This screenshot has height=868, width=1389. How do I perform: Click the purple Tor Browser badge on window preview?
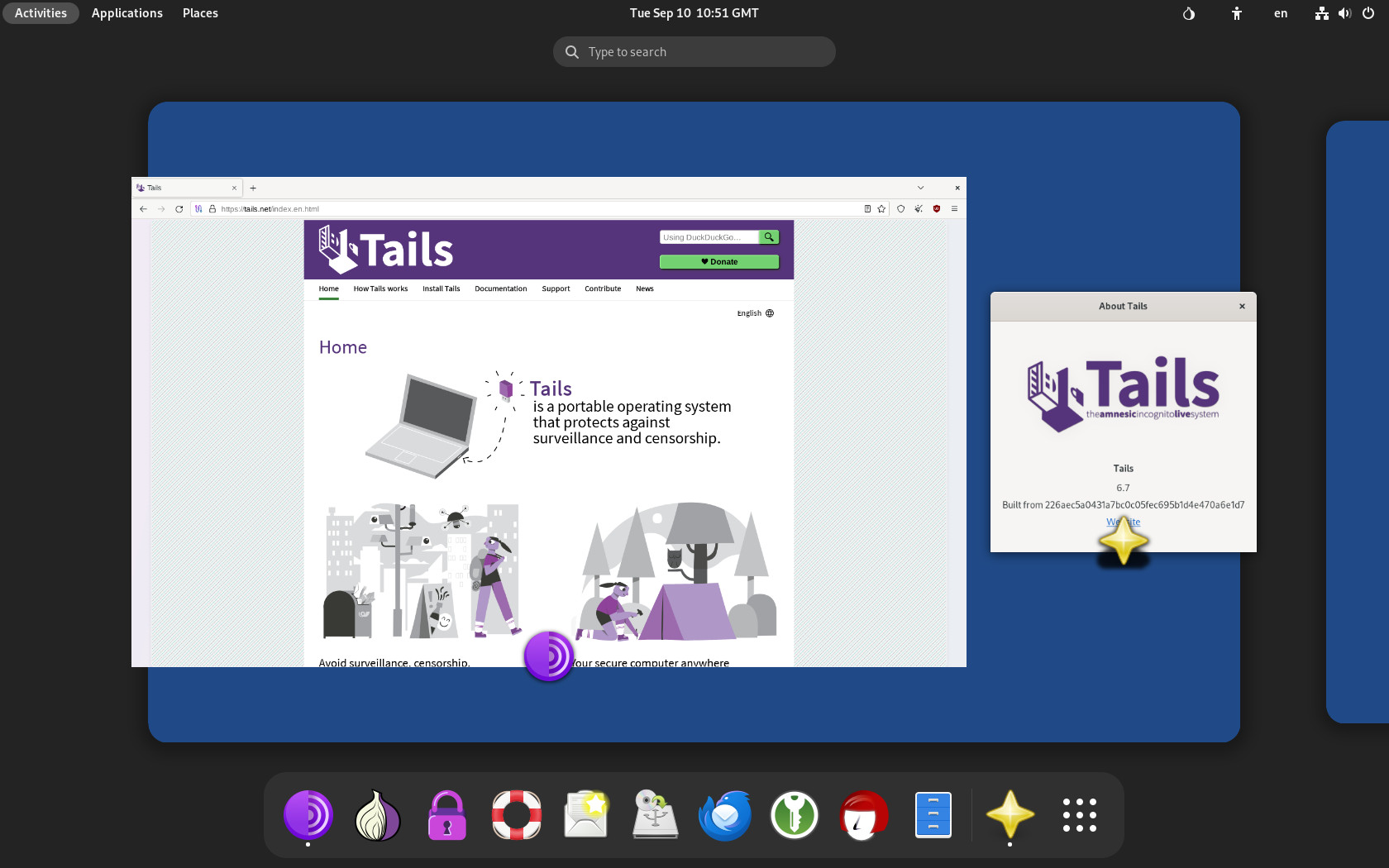click(x=549, y=656)
